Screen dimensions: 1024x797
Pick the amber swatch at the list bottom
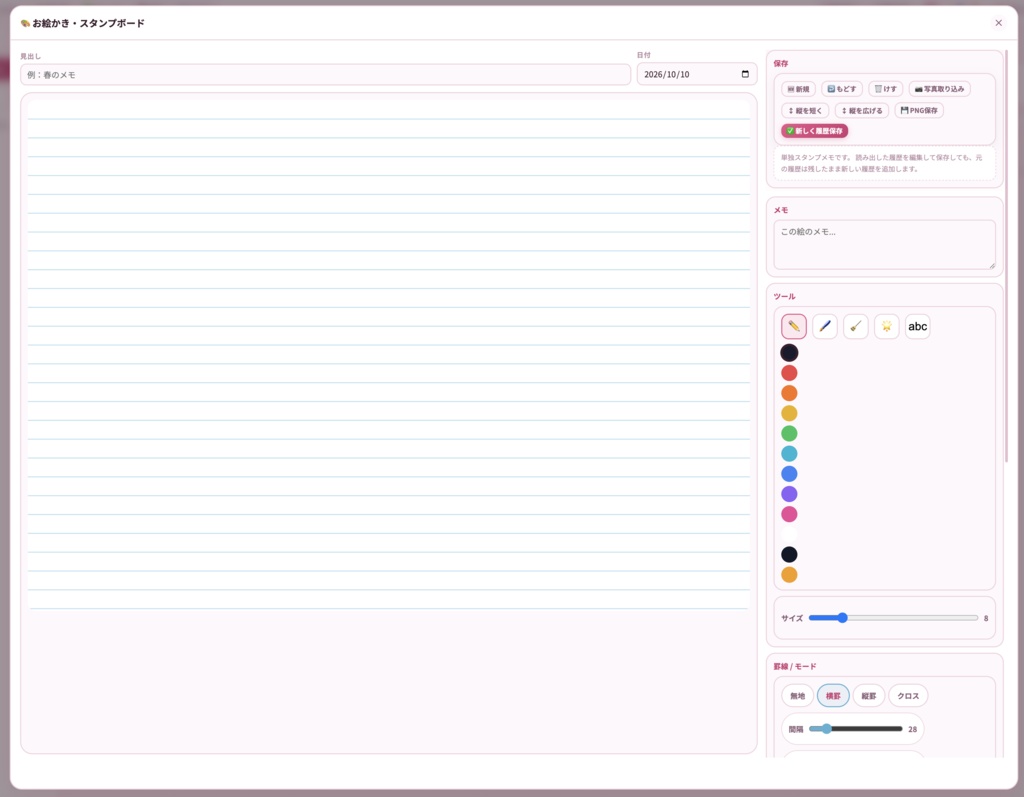789,575
